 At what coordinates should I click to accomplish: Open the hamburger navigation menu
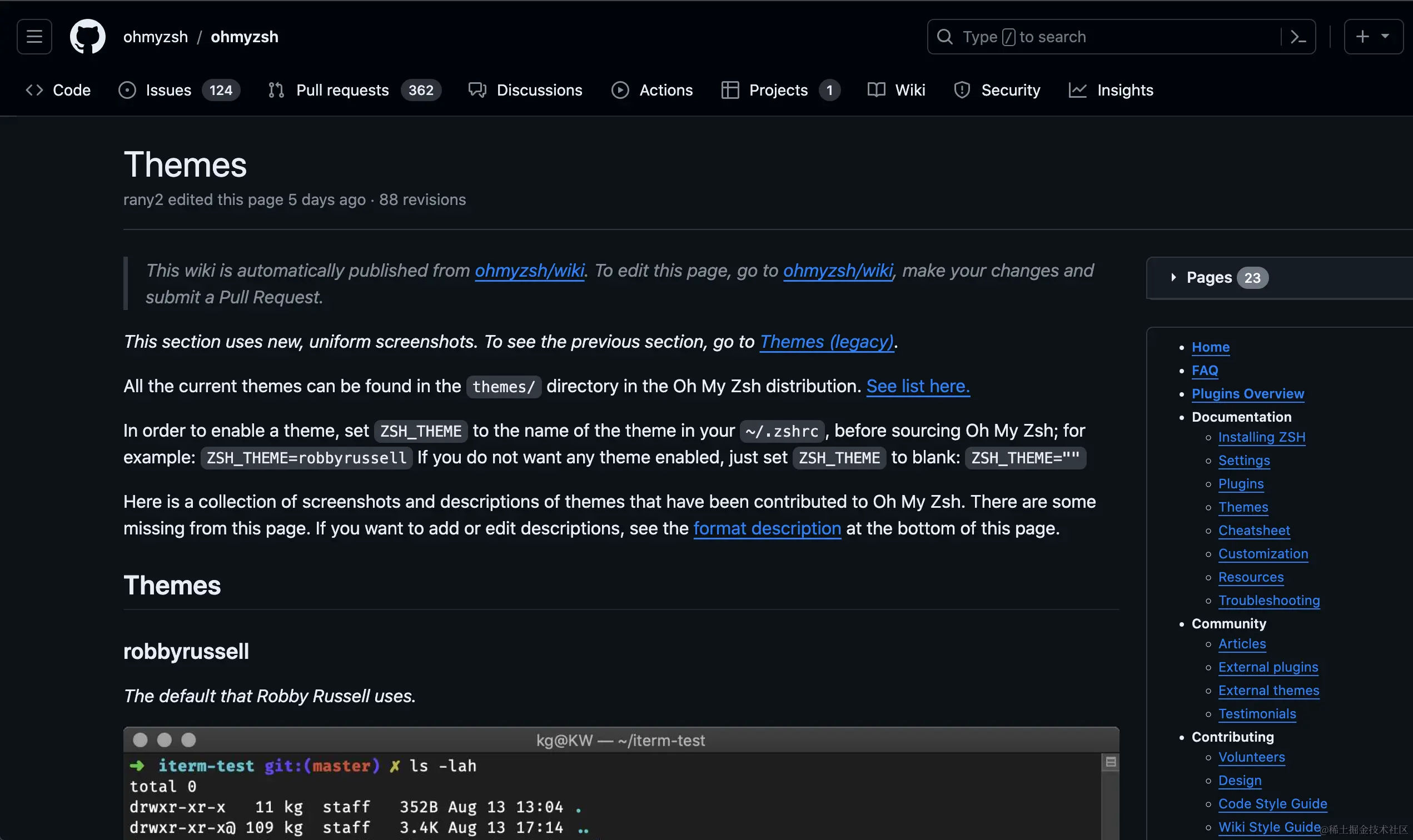[x=34, y=37]
